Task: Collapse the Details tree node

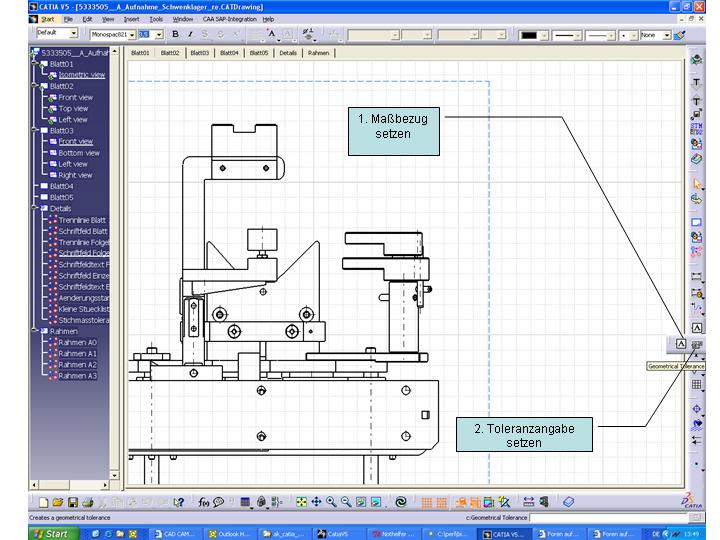Action: click(x=35, y=208)
